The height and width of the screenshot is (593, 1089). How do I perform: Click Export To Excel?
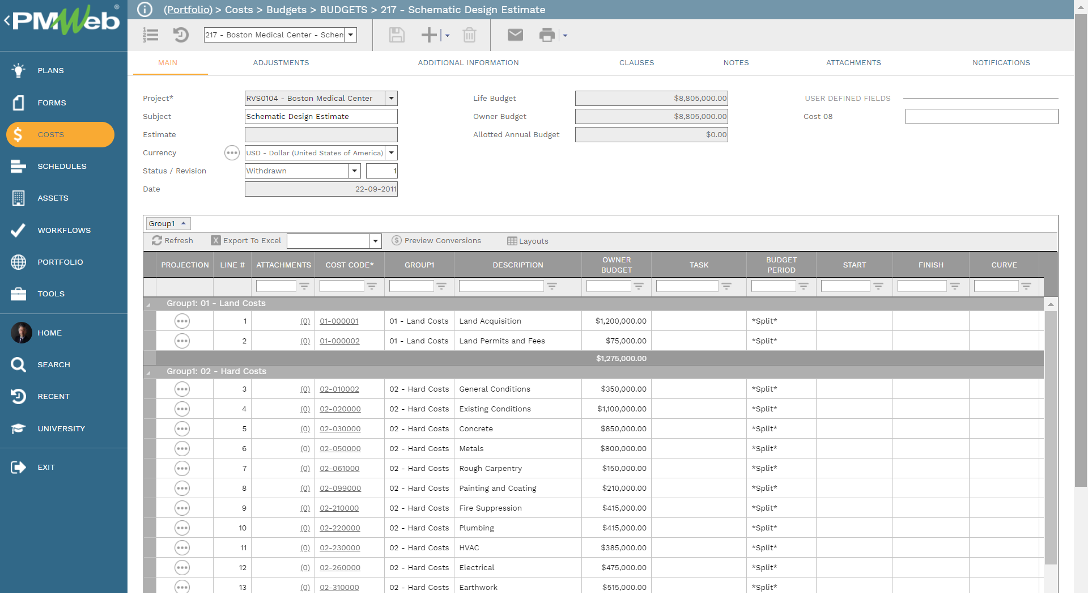click(x=246, y=240)
